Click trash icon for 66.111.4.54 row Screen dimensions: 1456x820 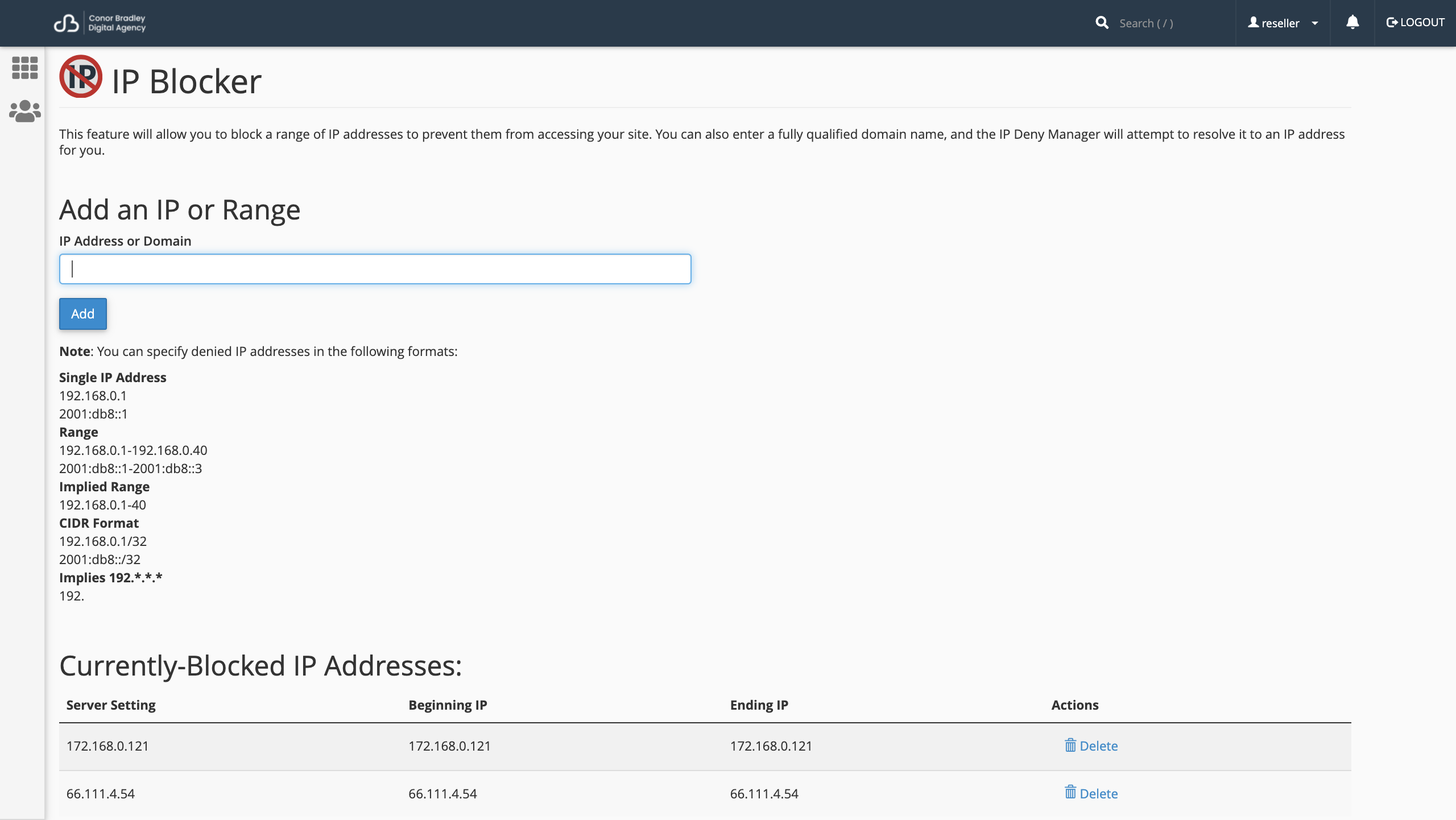tap(1070, 793)
